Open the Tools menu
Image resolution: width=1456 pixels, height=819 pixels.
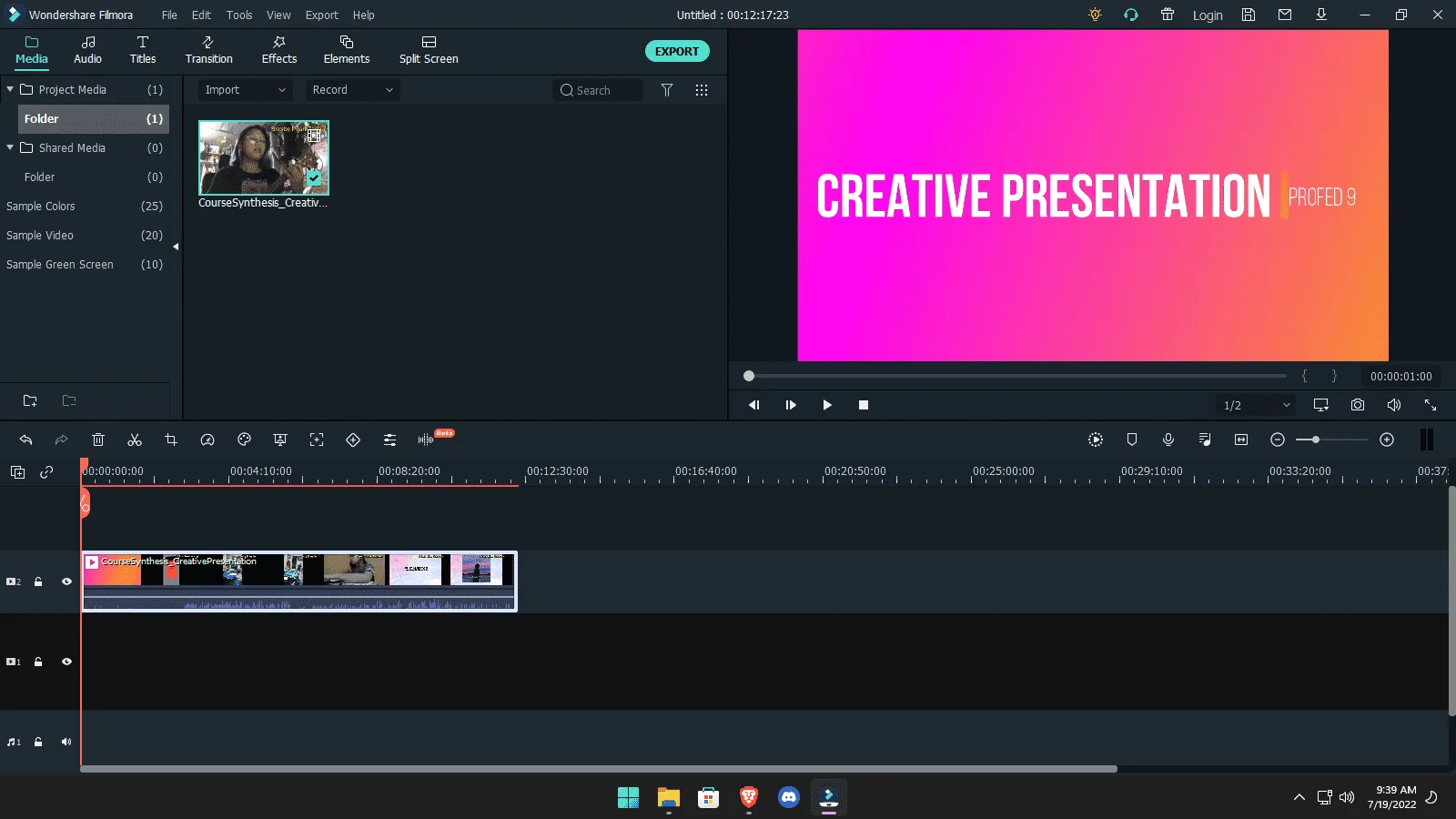pyautogui.click(x=239, y=15)
